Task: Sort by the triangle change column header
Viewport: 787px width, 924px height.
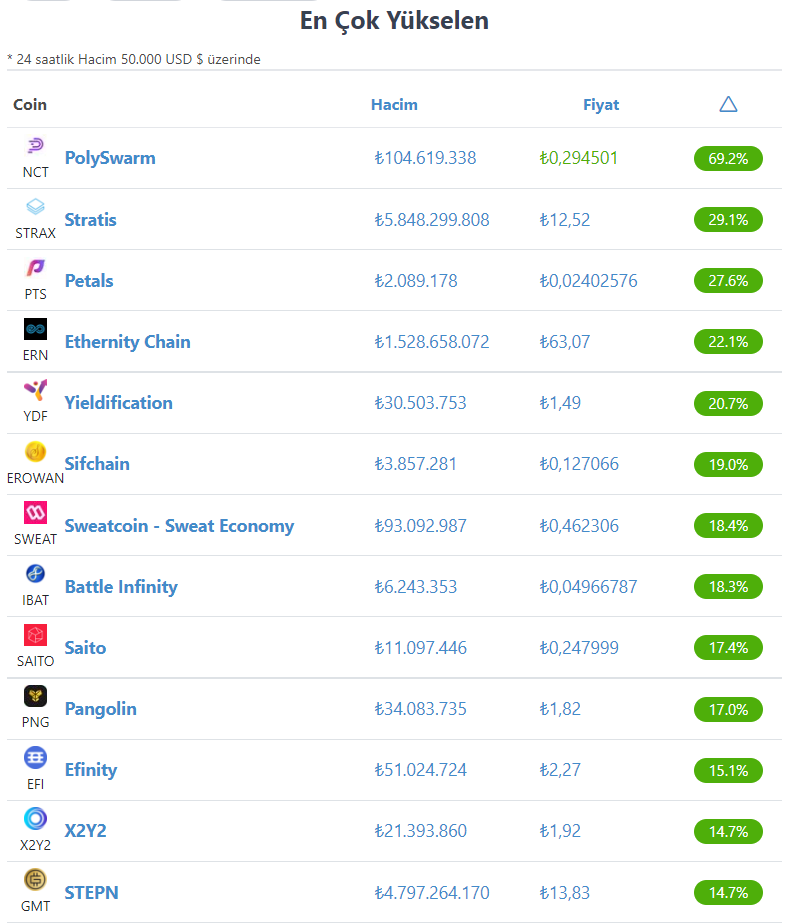Action: 728,104
